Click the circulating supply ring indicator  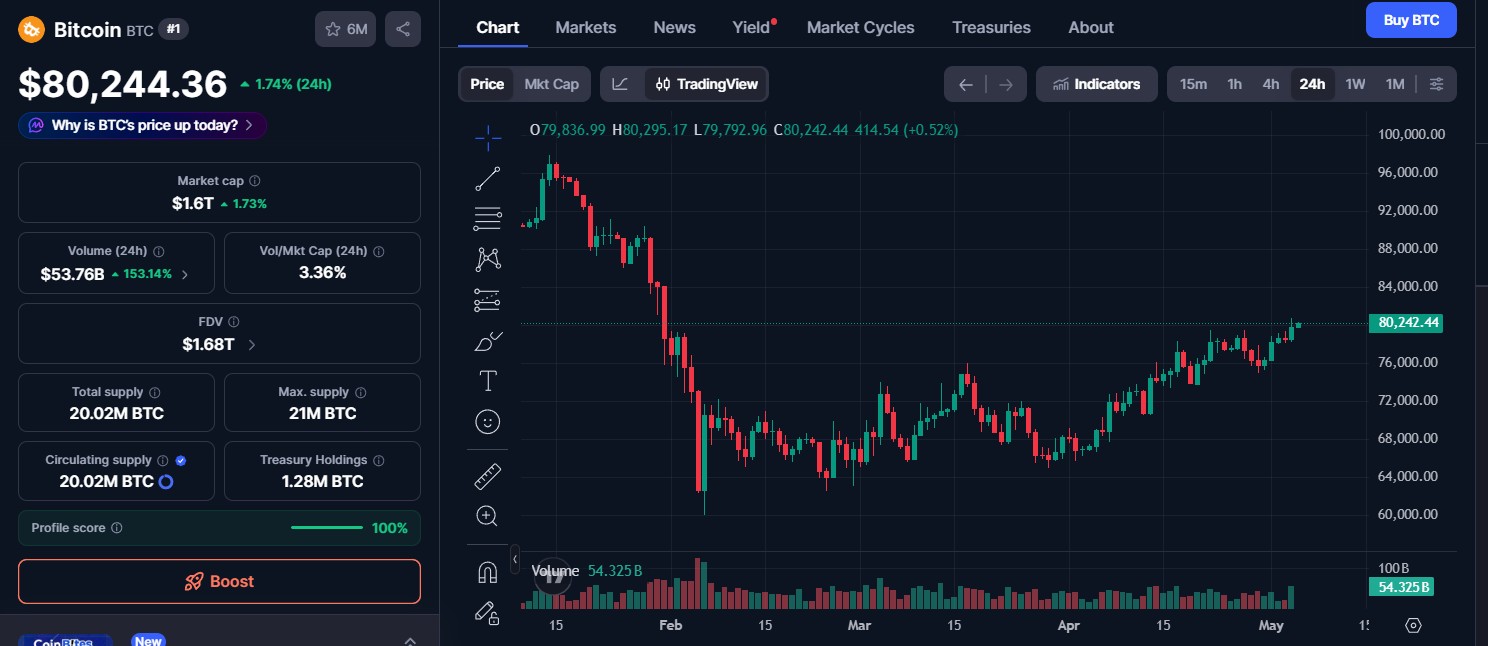point(167,482)
